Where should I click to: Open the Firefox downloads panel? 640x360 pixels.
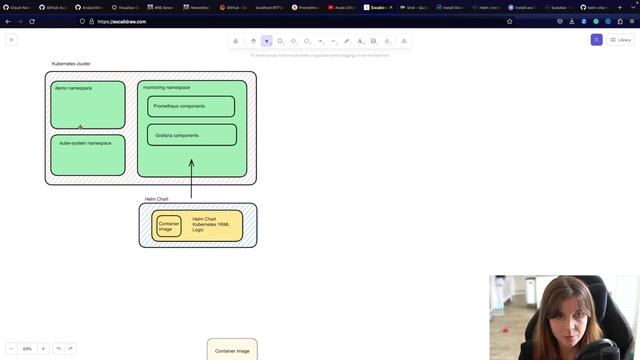click(572, 22)
